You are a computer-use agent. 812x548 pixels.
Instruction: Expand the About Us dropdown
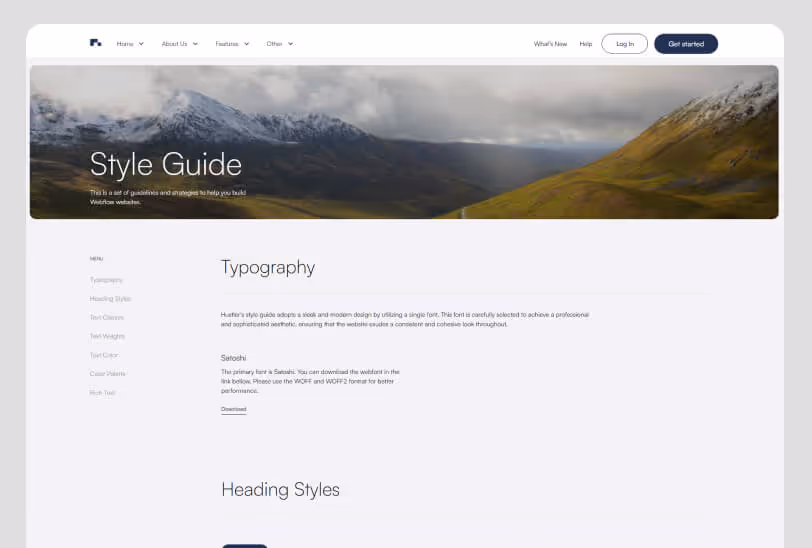pos(180,44)
